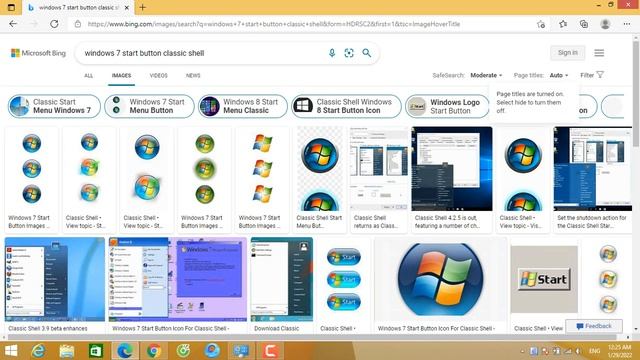Screen dimensions: 640x360
Task: Open the Favorites list icon
Action: [563, 24]
